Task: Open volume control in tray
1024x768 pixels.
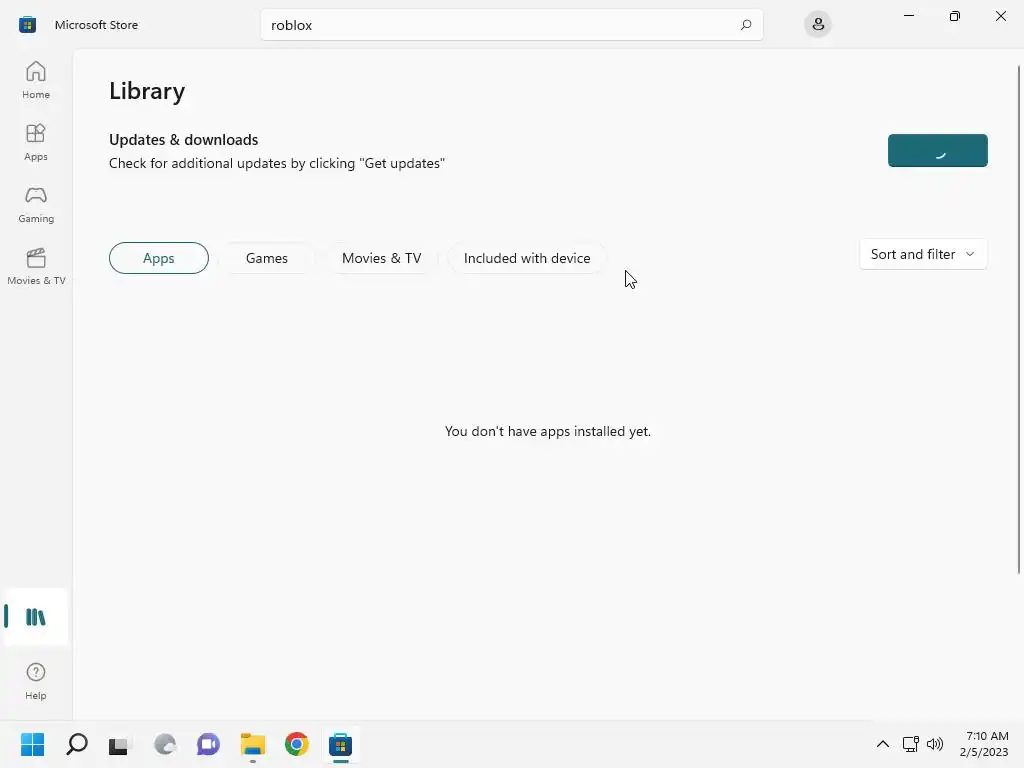Action: pyautogui.click(x=935, y=744)
